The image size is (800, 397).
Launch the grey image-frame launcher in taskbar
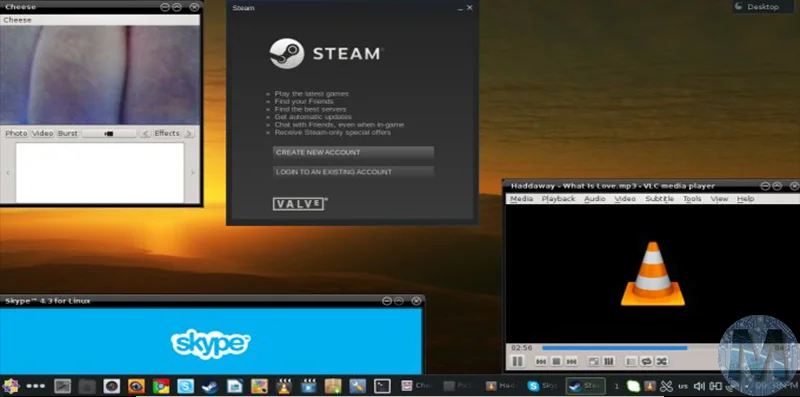(62, 386)
